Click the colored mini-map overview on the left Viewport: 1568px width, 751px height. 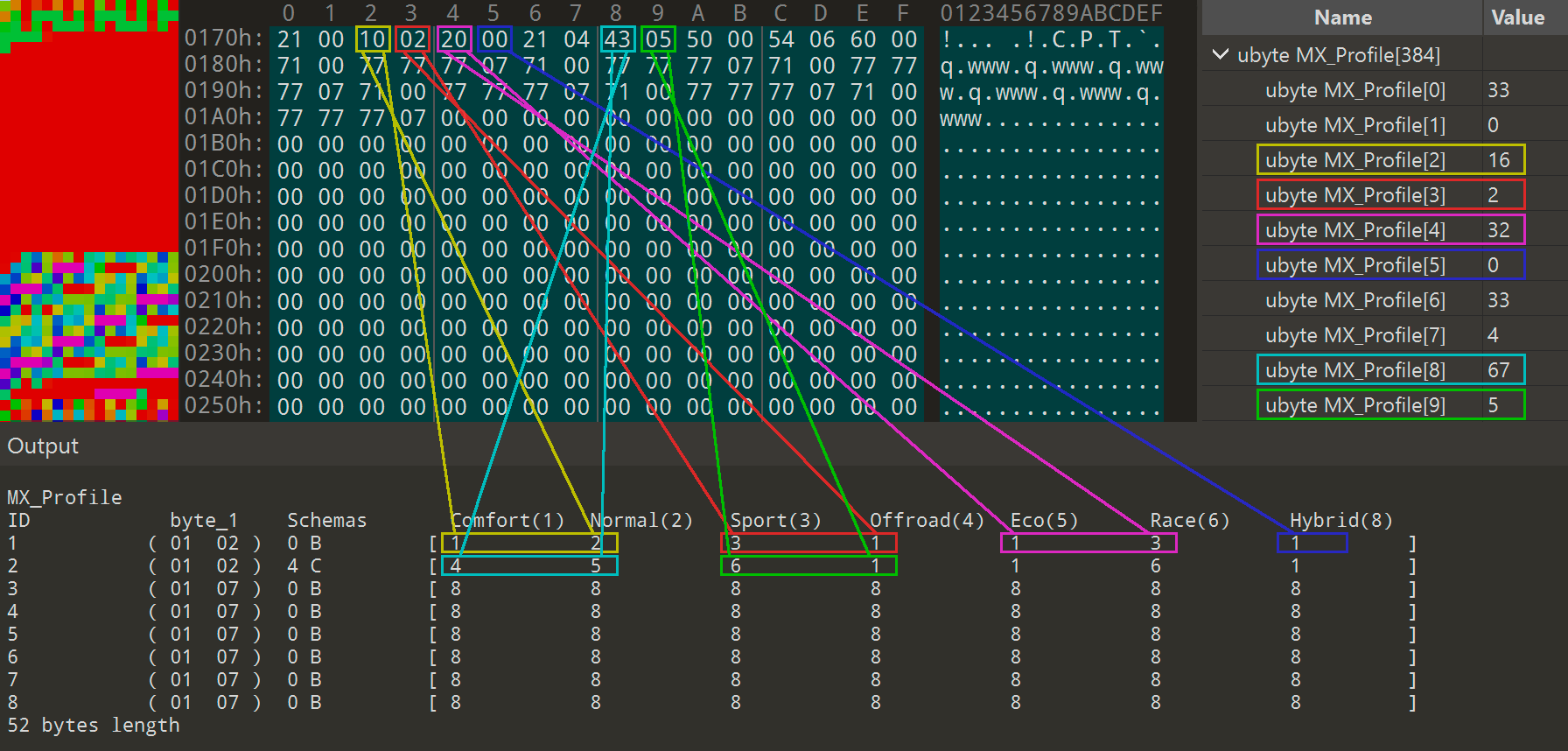click(89, 210)
